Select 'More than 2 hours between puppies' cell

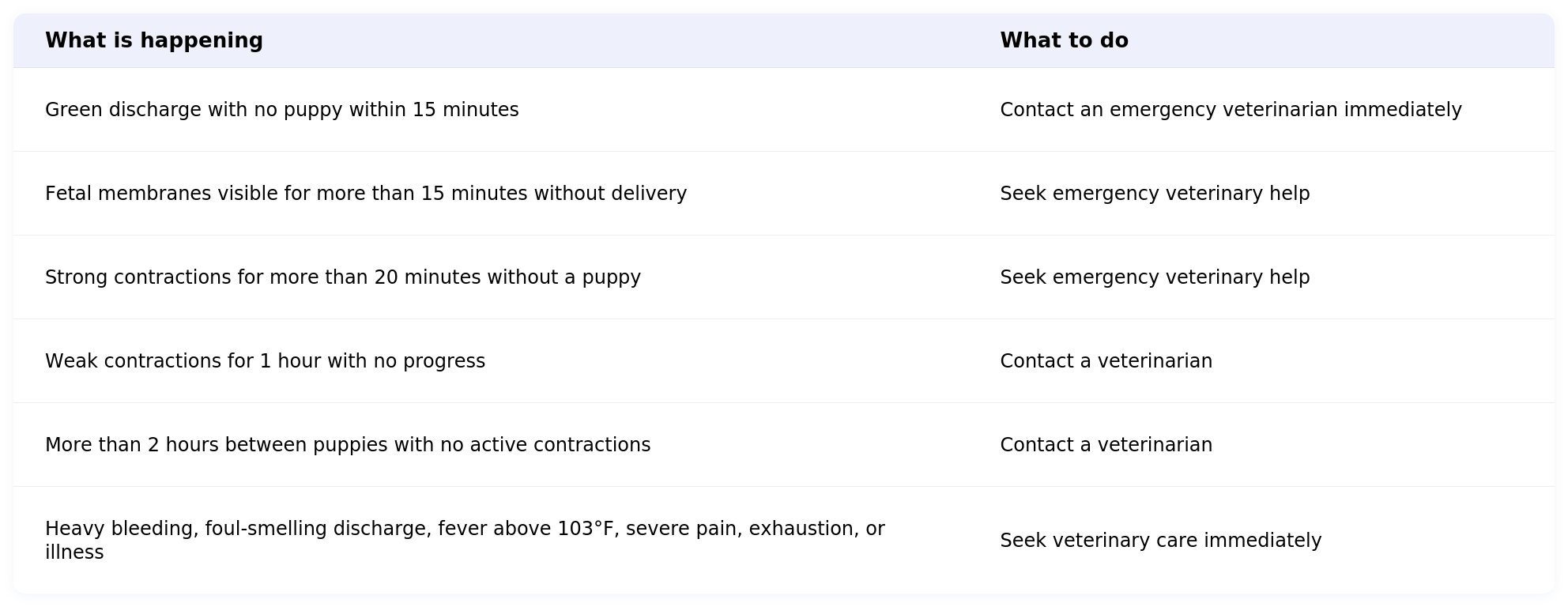point(348,445)
